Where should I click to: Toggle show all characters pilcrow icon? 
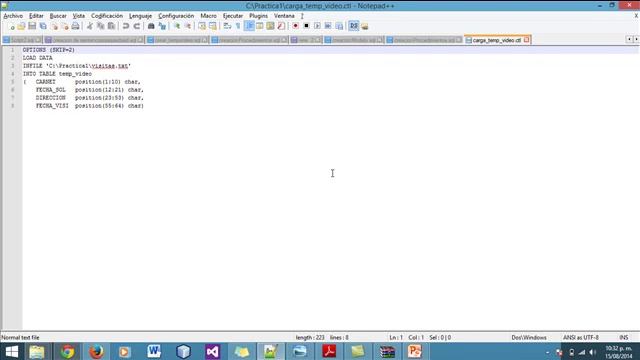tap(238, 26)
